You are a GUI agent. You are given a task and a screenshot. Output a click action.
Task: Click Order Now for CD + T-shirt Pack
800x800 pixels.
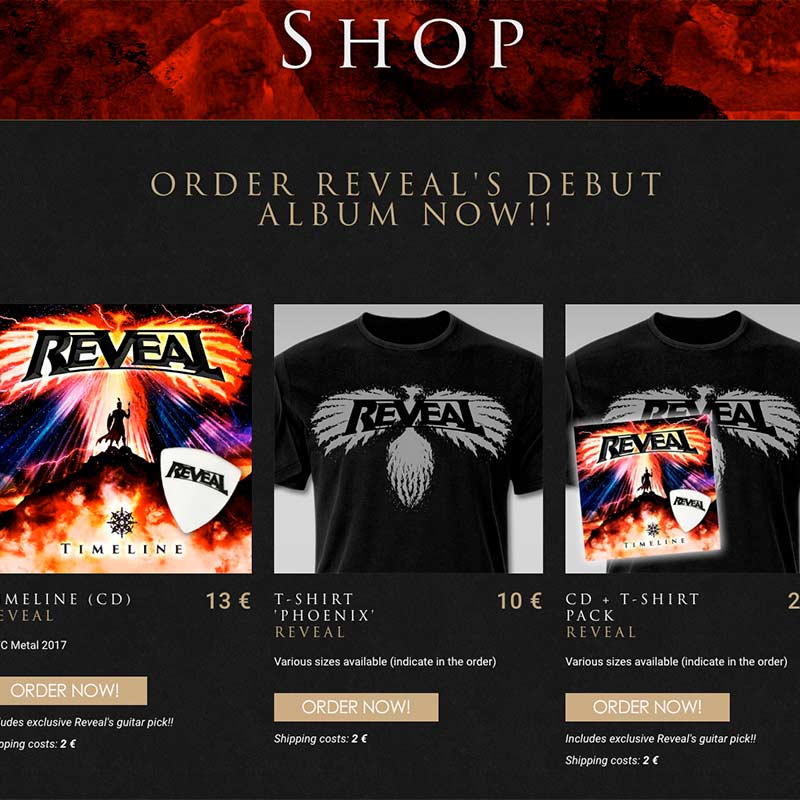coord(647,707)
